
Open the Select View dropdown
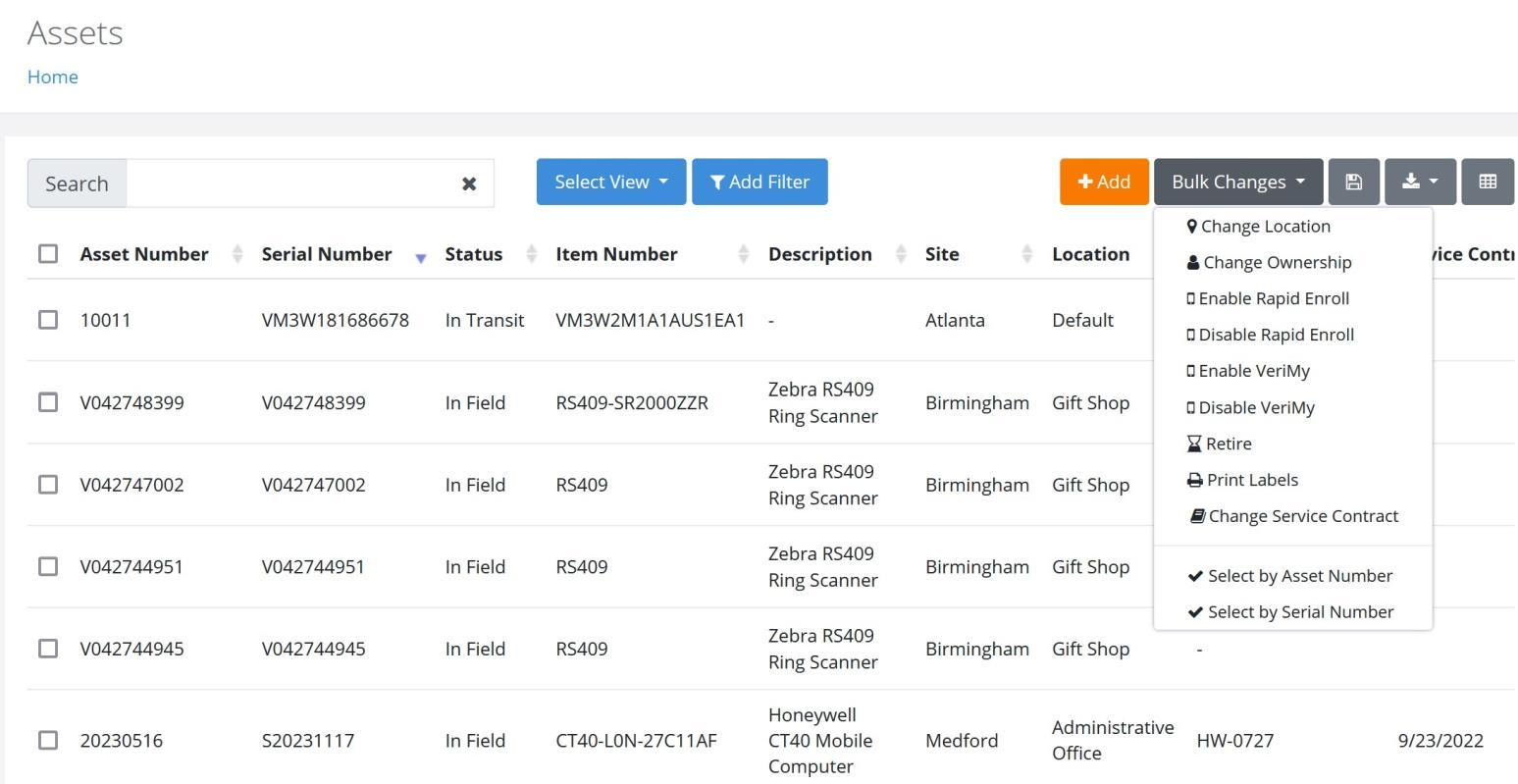click(611, 182)
